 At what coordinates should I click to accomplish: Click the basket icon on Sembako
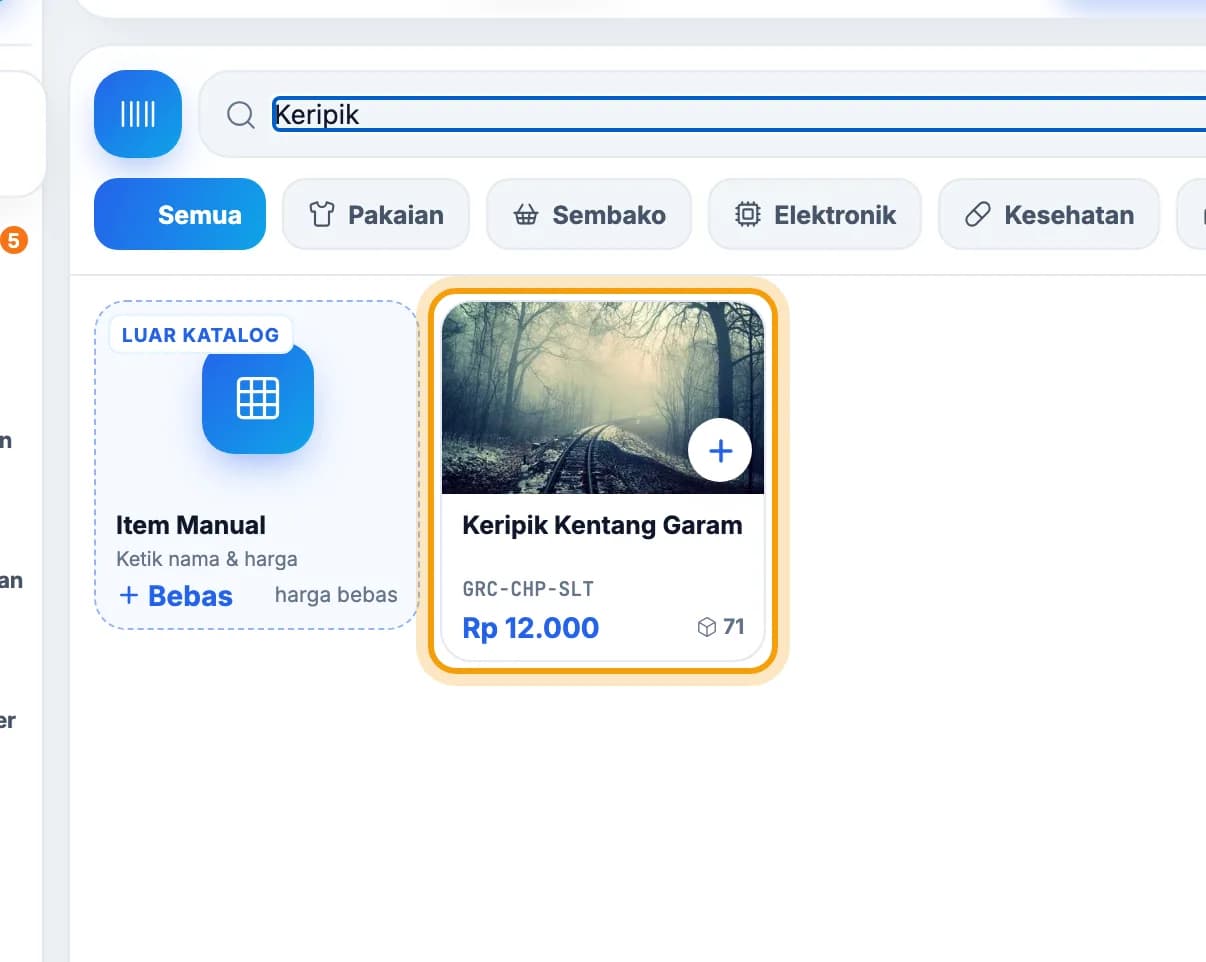point(526,214)
